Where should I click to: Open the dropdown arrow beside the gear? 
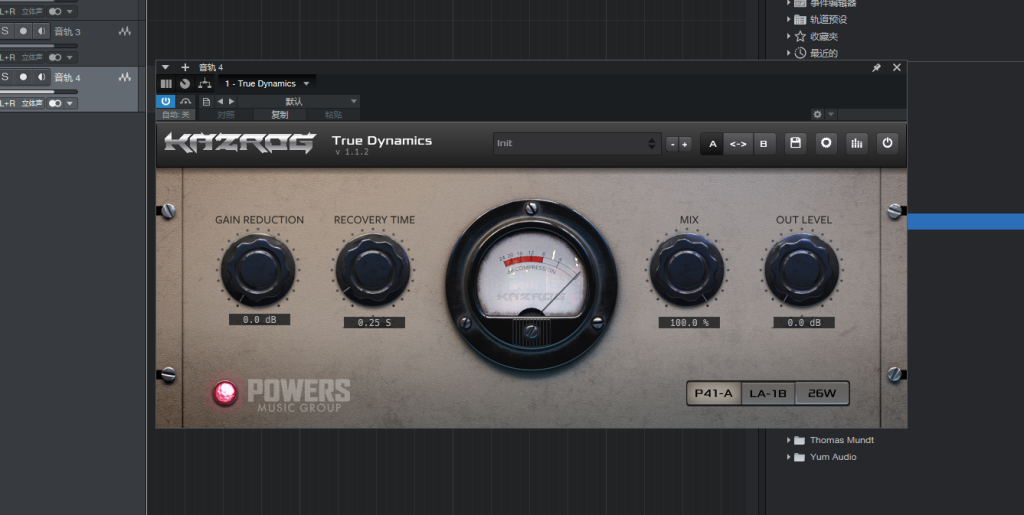(831, 114)
